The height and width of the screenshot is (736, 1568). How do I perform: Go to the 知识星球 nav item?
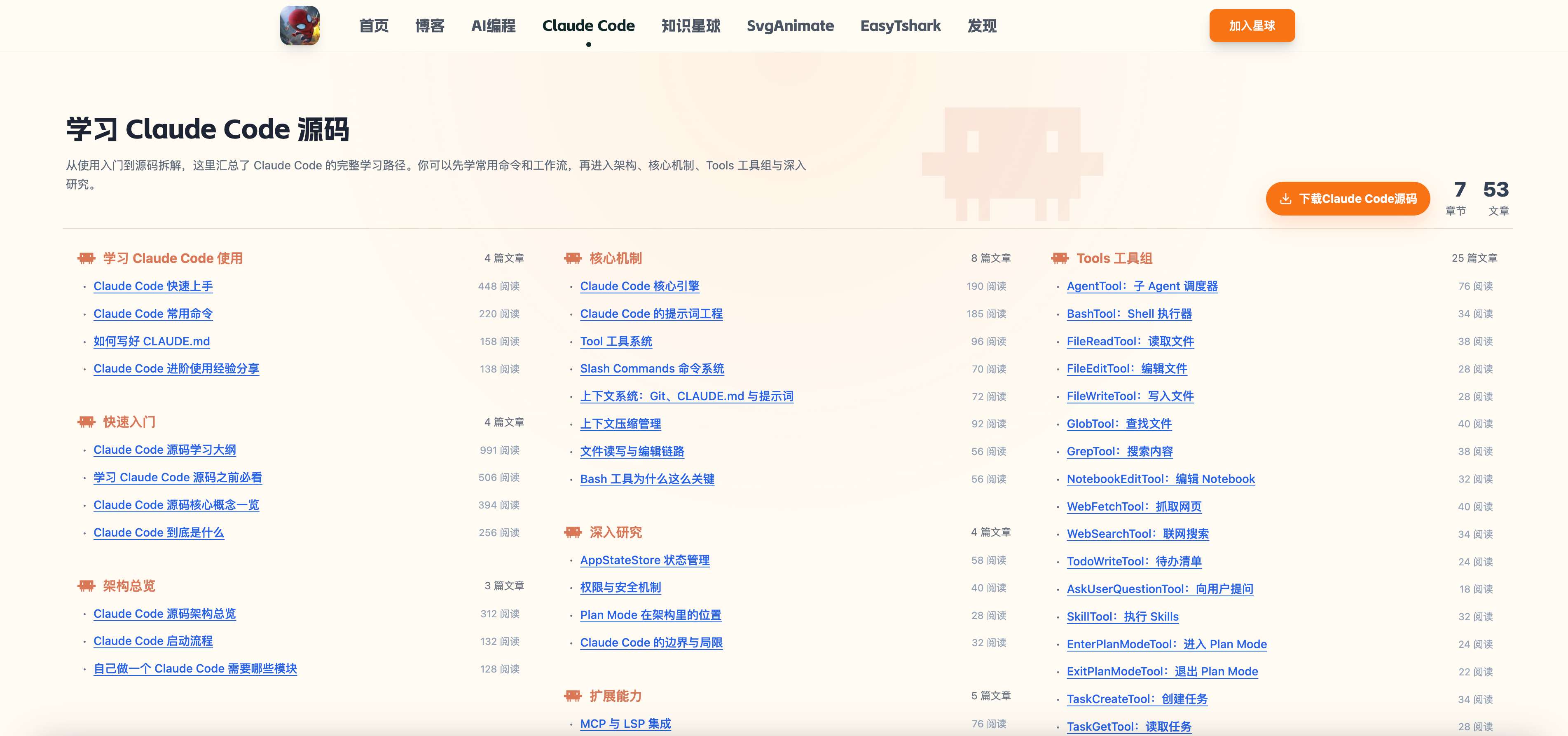pos(691,26)
